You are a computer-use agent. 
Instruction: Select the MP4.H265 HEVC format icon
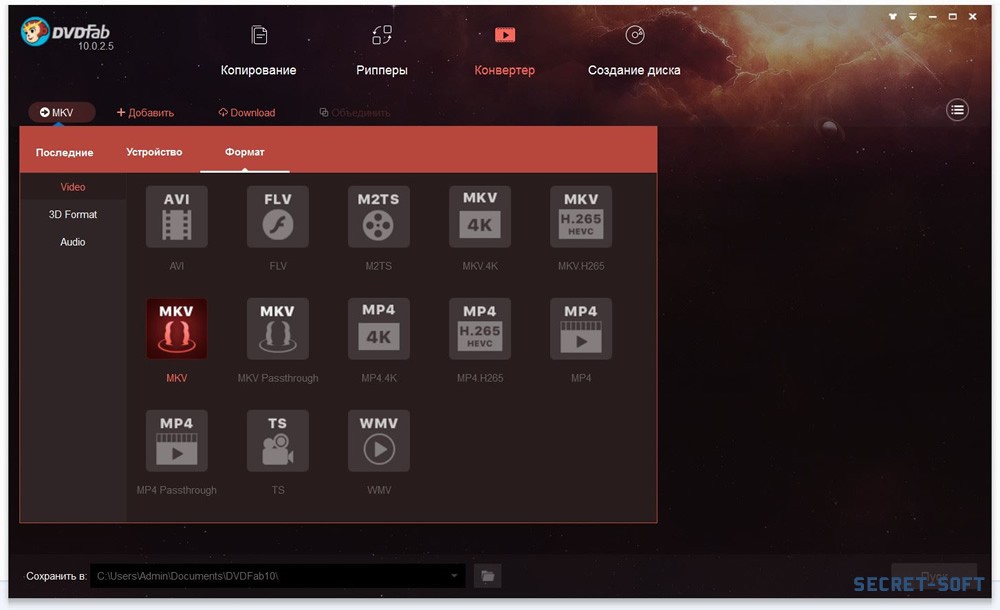pyautogui.click(x=480, y=329)
